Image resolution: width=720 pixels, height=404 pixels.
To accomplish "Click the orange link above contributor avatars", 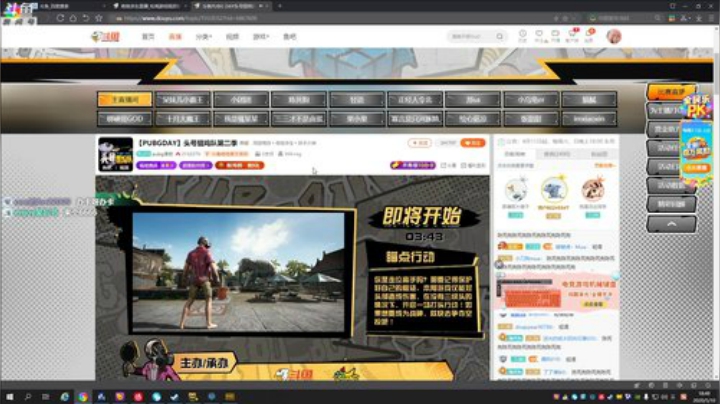I will (604, 165).
